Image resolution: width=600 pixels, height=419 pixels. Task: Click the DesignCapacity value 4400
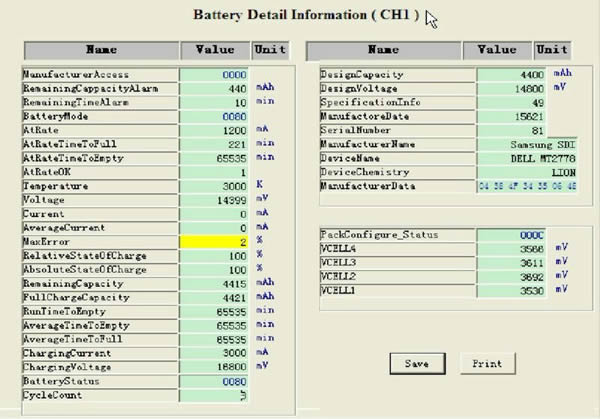pyautogui.click(x=511, y=75)
